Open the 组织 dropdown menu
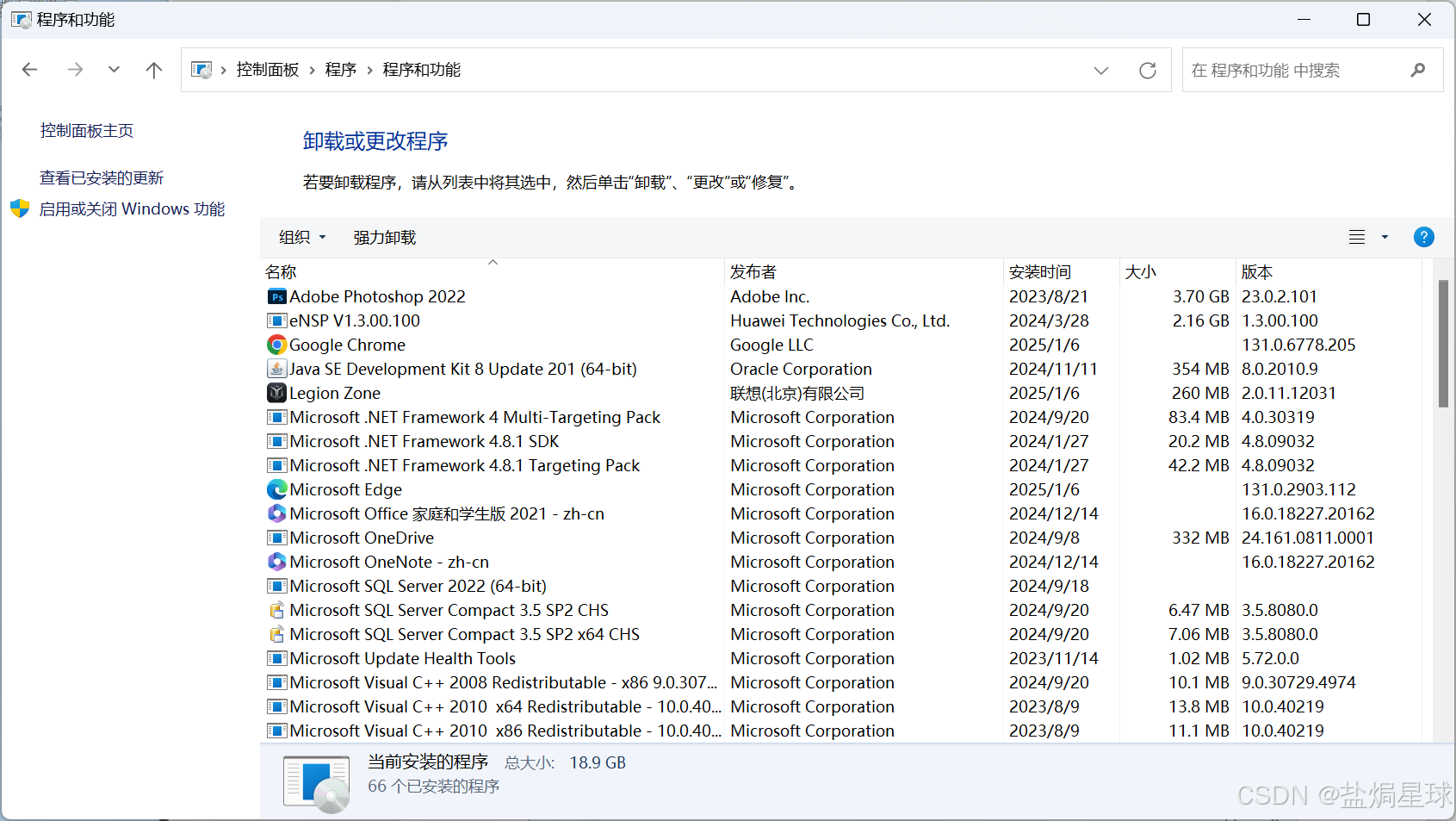 coord(302,237)
